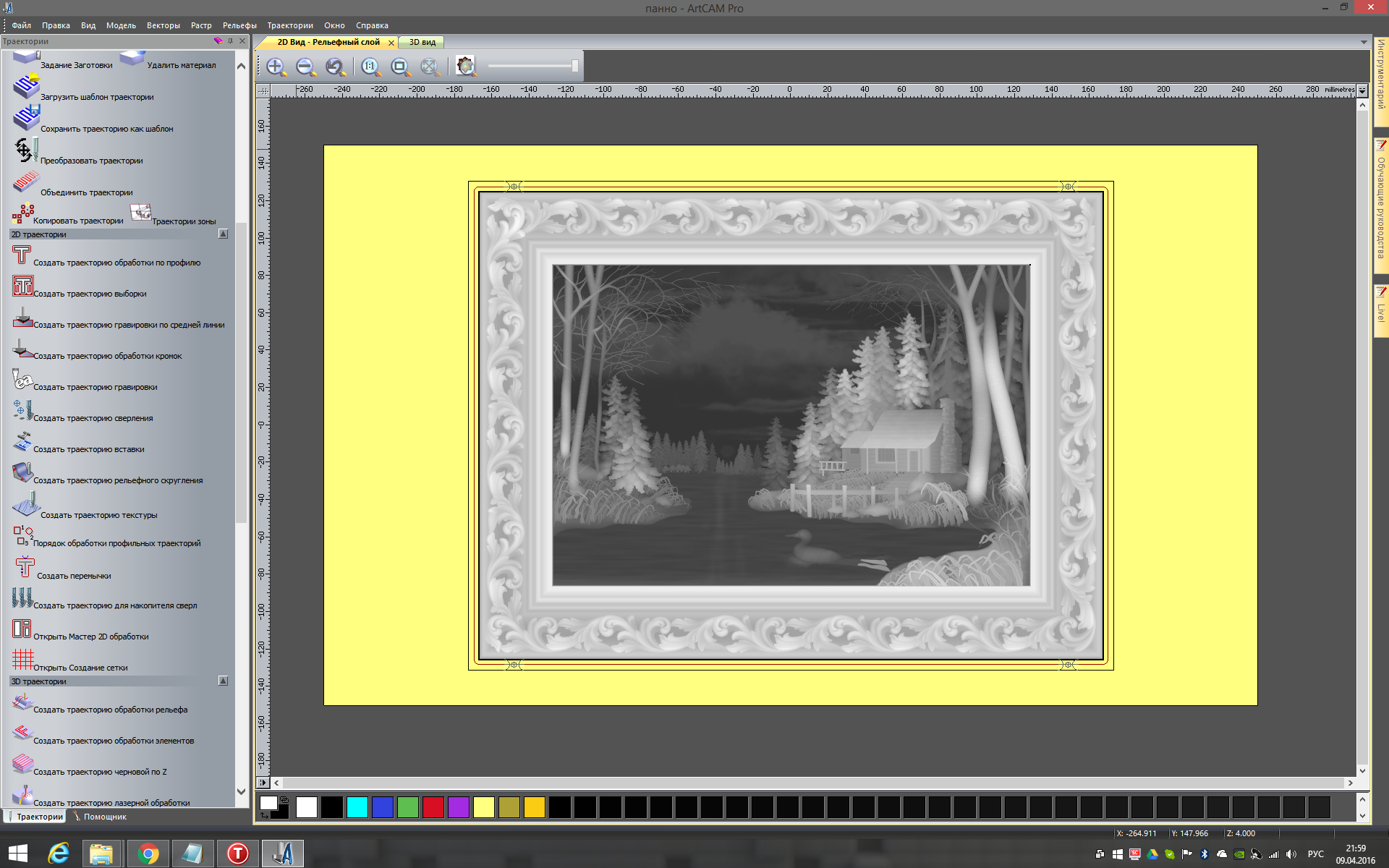The width and height of the screenshot is (1389, 868).
Task: Set zoom to 1:1 scale
Action: coord(370,67)
